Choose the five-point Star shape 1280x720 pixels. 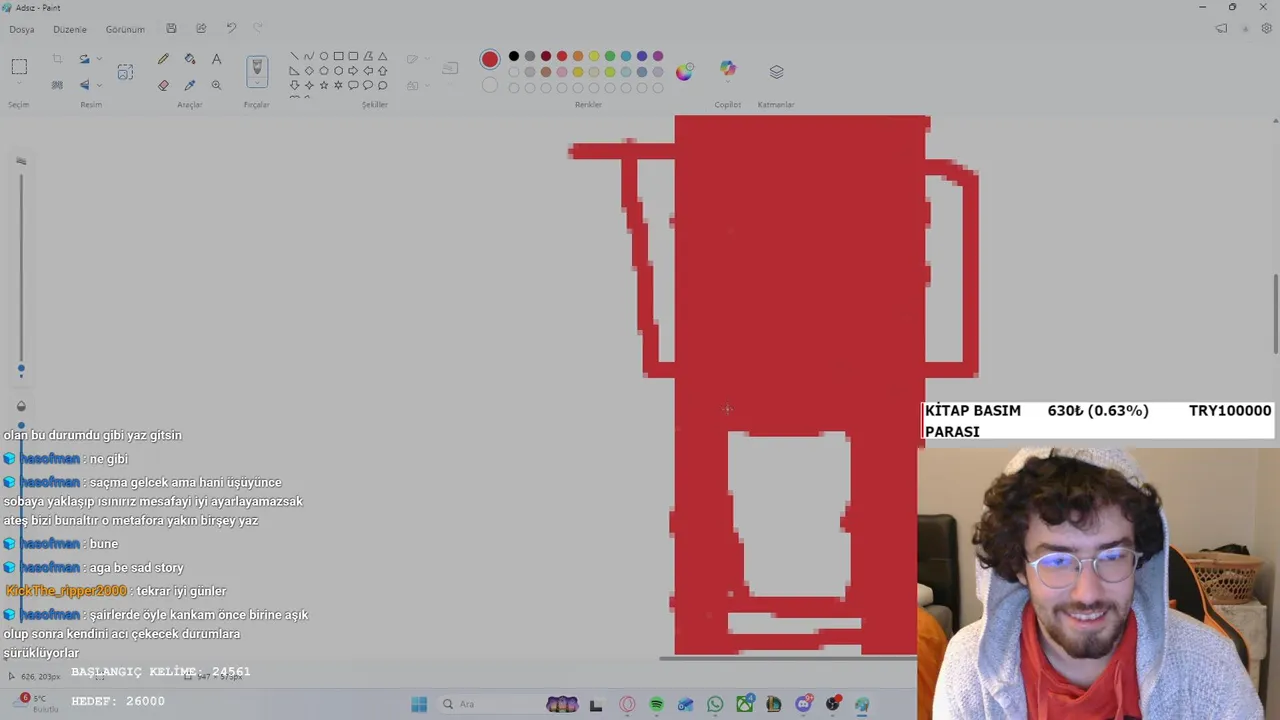(x=323, y=85)
